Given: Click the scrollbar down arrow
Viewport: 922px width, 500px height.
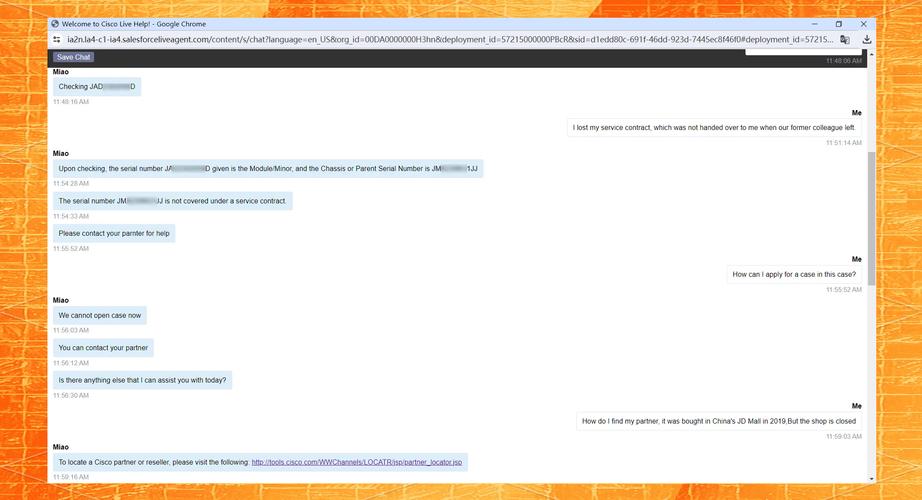Looking at the screenshot, I should point(871,479).
